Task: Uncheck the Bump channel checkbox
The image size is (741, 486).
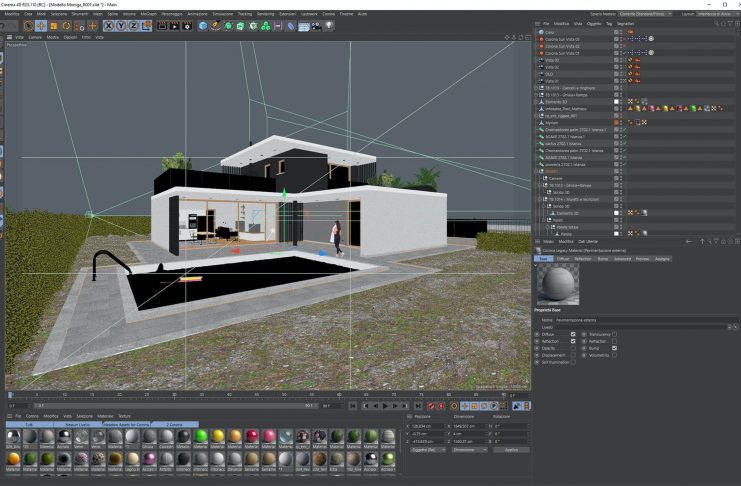Action: click(613, 348)
